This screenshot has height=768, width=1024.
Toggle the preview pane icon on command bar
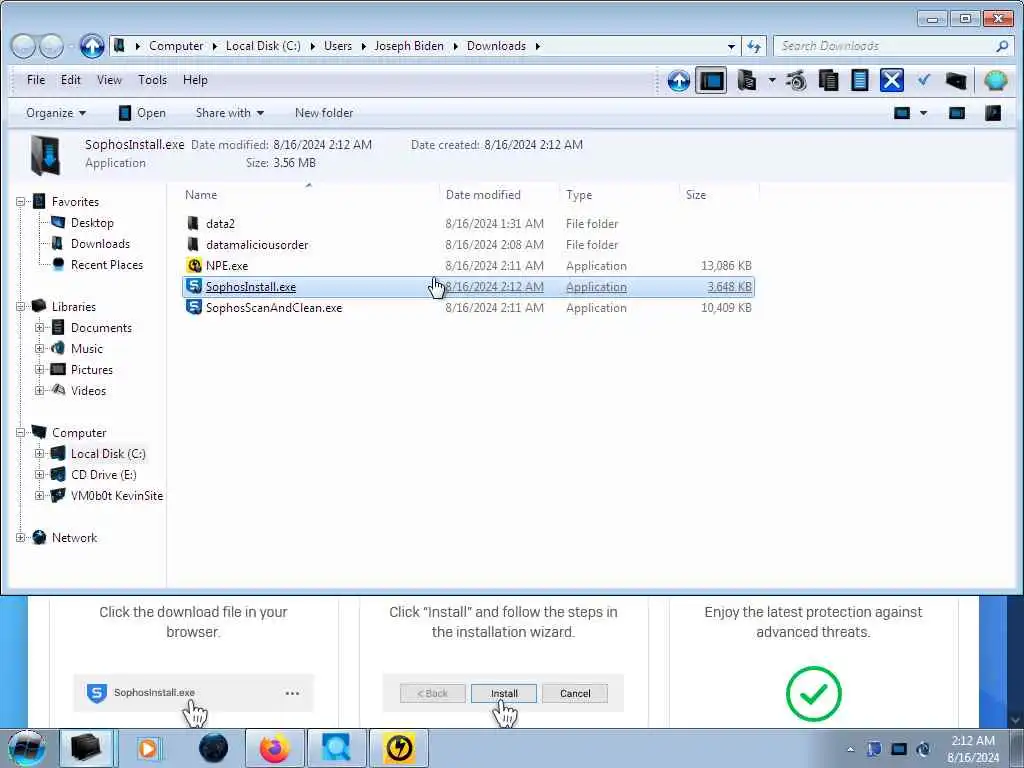tap(957, 113)
